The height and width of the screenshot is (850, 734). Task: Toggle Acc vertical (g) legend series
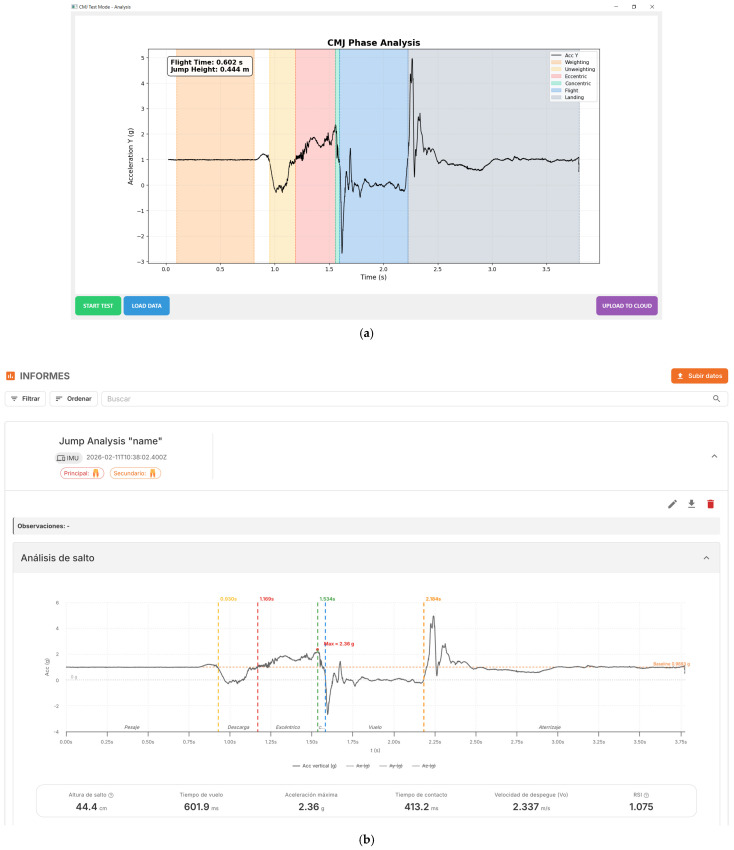[x=314, y=766]
